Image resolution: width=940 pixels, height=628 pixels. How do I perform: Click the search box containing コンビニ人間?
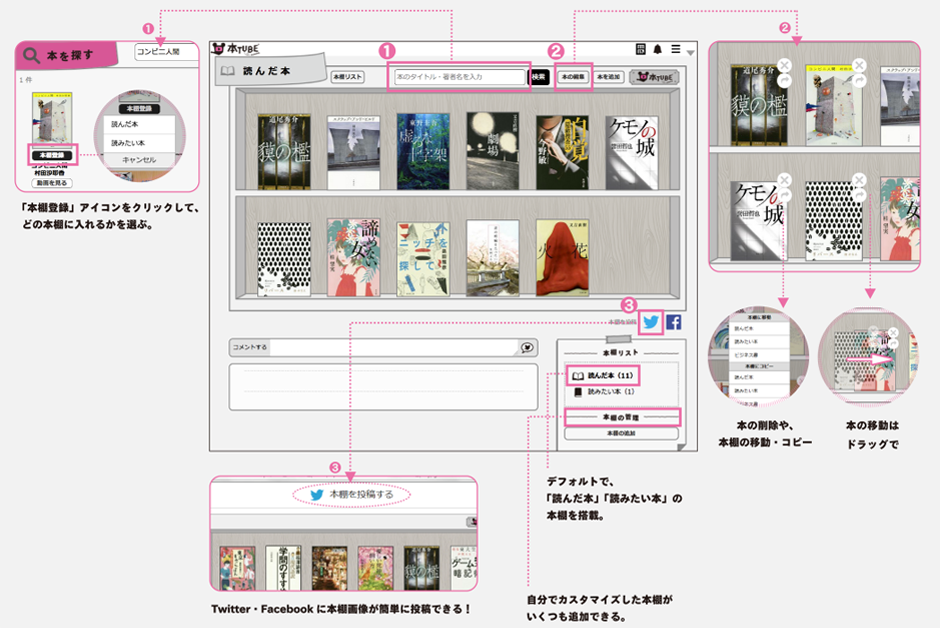(x=166, y=52)
